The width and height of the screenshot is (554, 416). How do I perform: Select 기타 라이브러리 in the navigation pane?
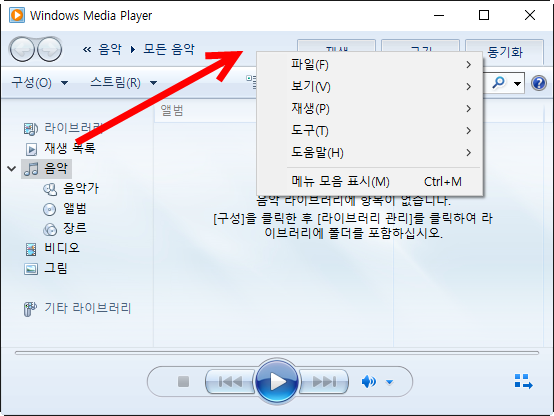coord(88,308)
